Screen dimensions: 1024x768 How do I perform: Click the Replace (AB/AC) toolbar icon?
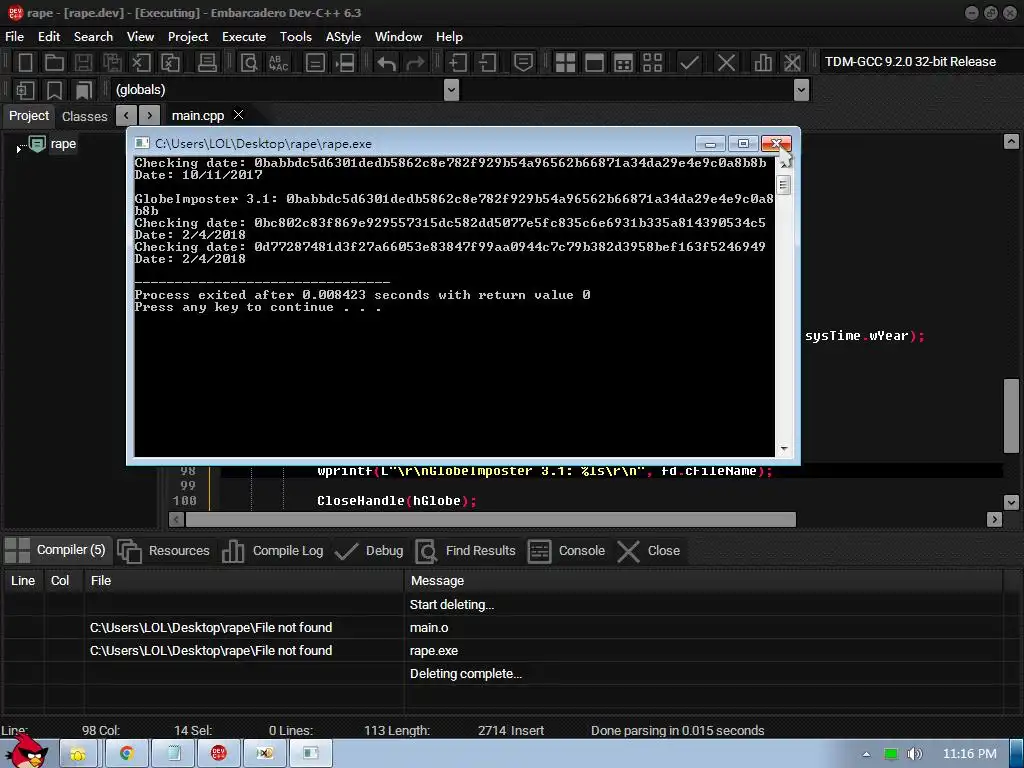278,63
